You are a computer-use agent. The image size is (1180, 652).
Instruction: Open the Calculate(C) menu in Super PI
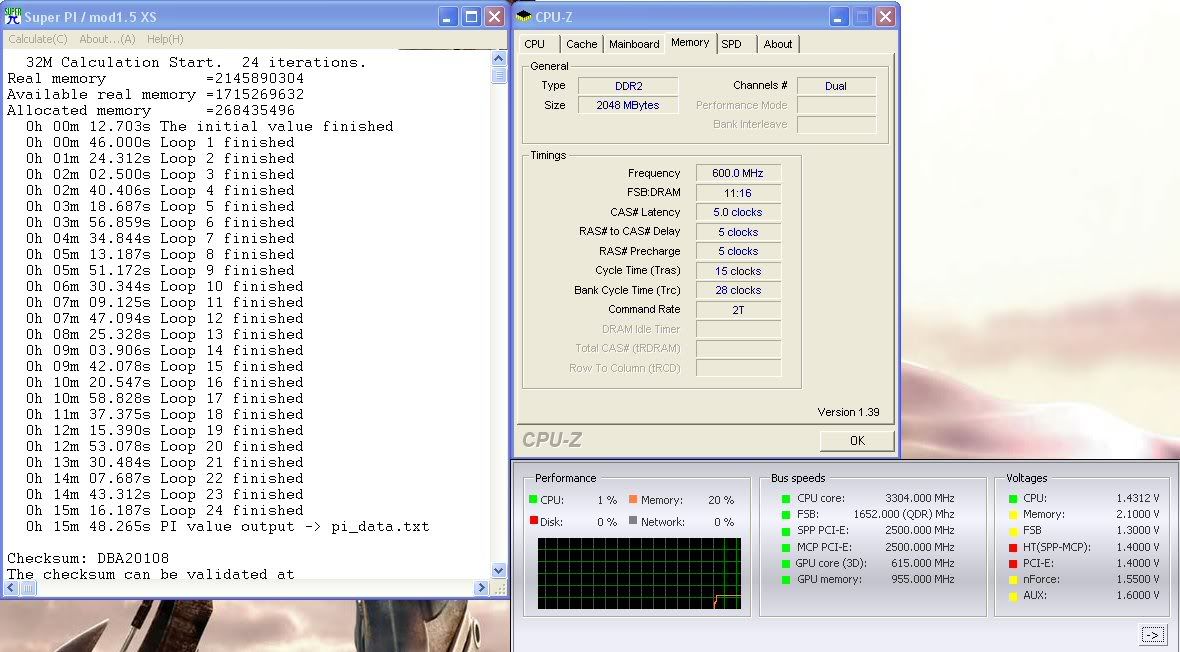(x=38, y=39)
